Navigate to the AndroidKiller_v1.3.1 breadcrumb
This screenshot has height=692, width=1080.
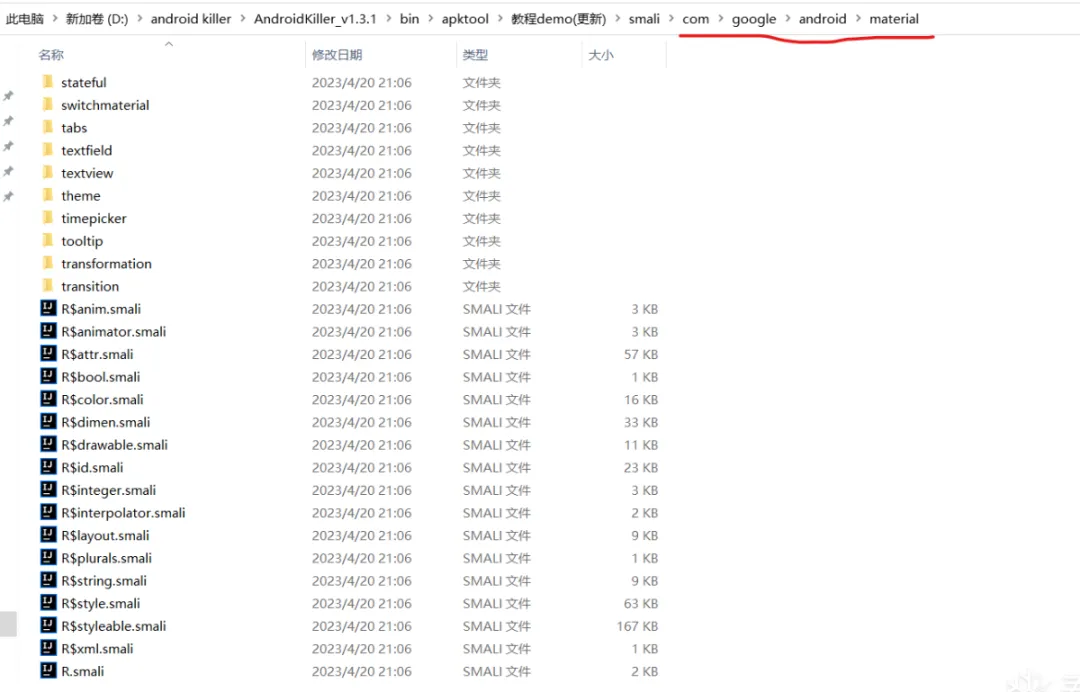pyautogui.click(x=315, y=19)
